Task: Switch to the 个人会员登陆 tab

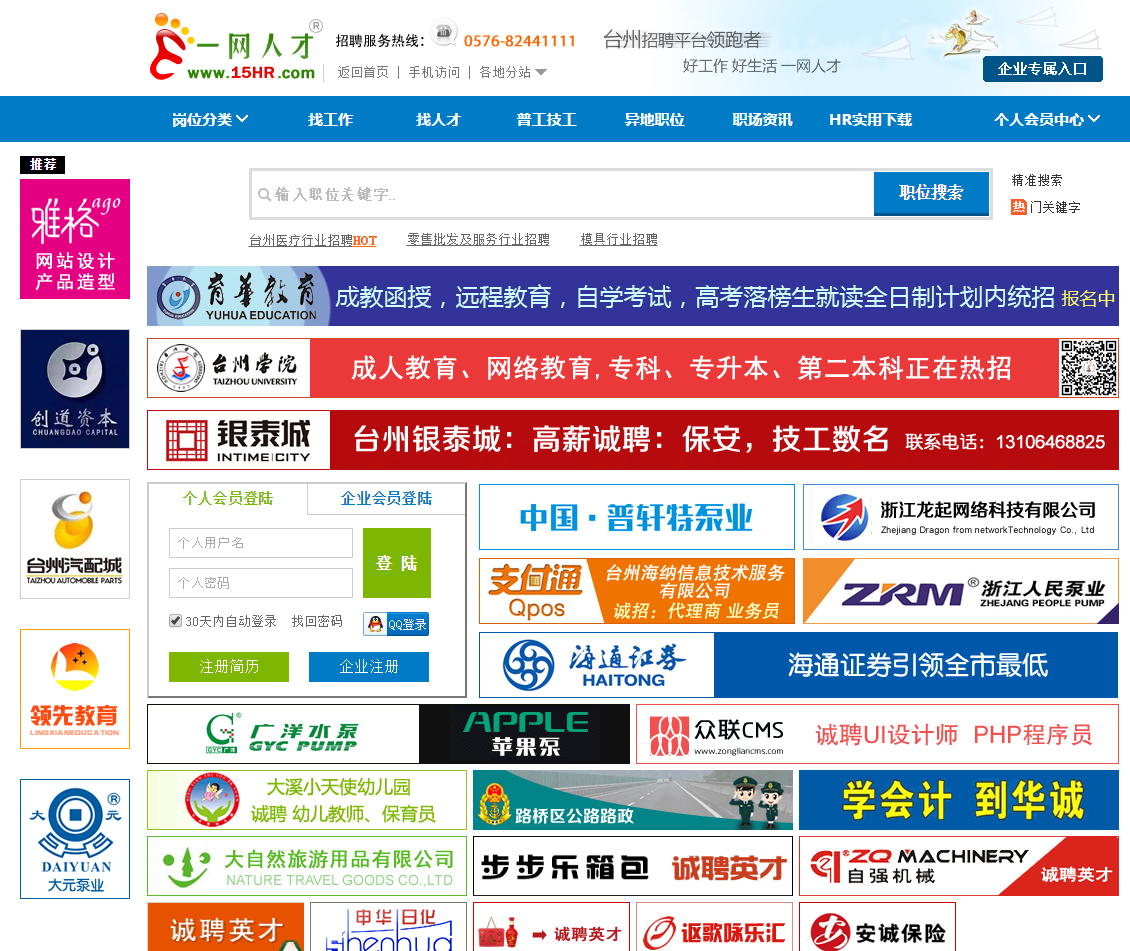Action: (x=228, y=499)
